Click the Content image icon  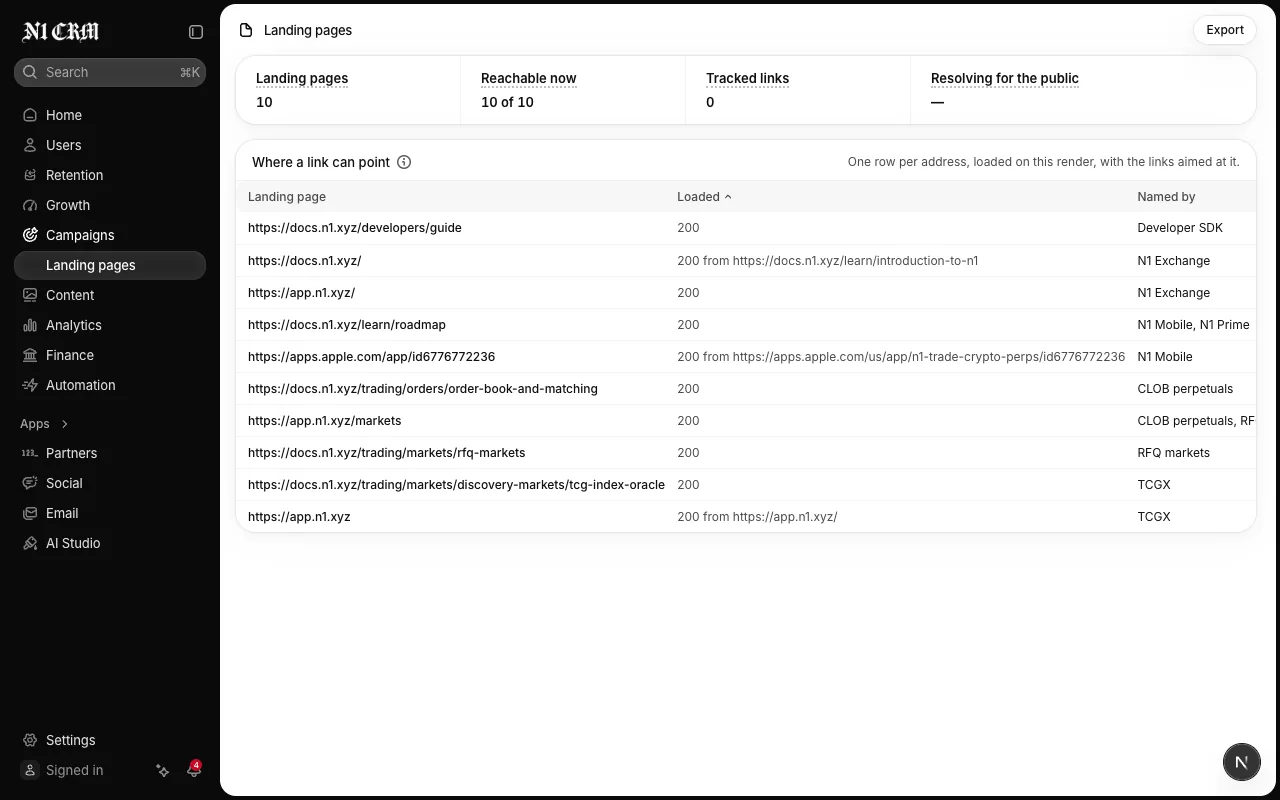[30, 295]
